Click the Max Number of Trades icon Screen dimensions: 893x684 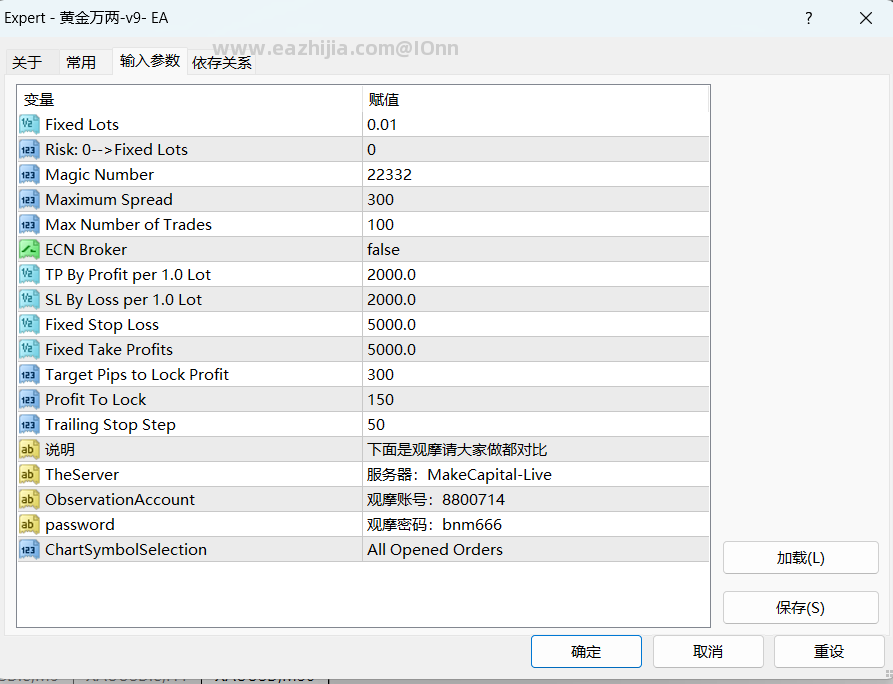(29, 224)
